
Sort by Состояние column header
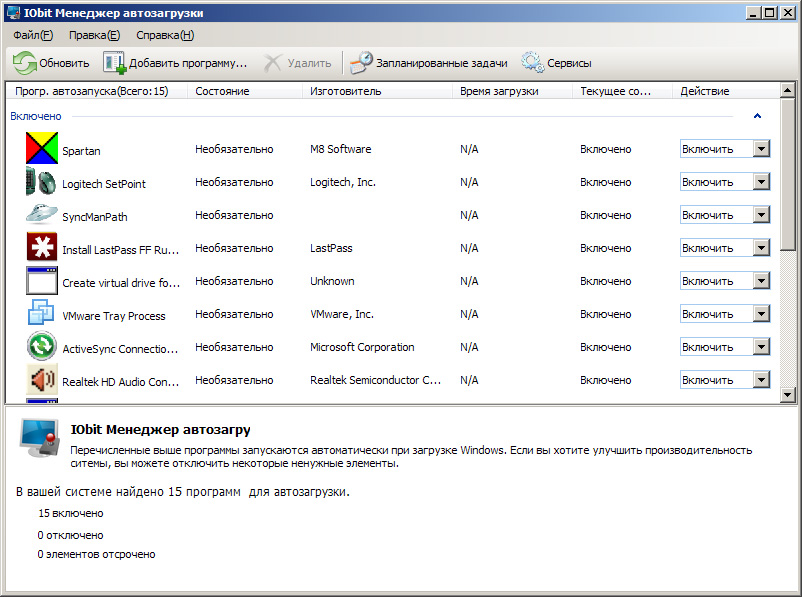[244, 91]
